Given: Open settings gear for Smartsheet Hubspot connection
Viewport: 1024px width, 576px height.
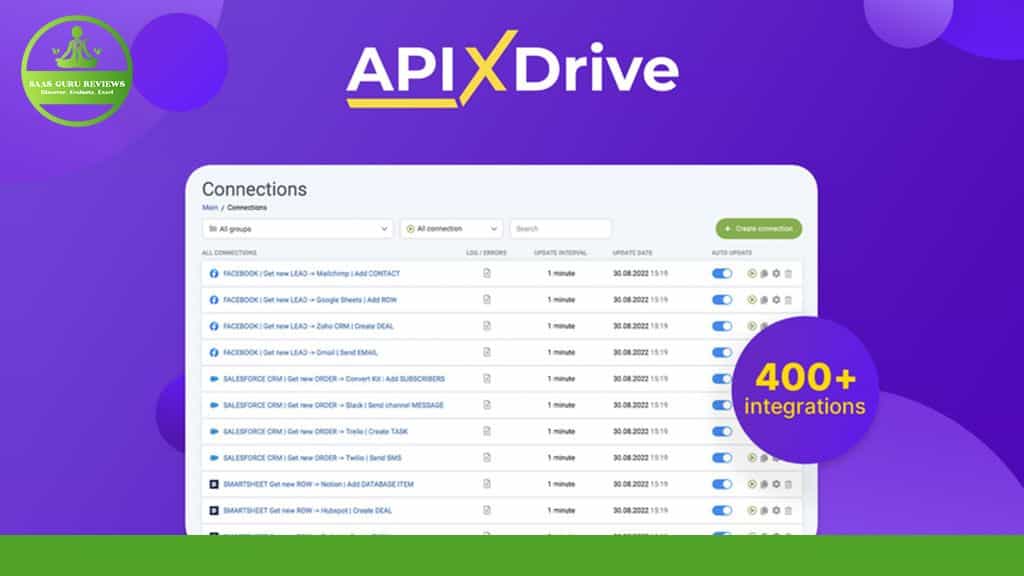Looking at the screenshot, I should (776, 511).
